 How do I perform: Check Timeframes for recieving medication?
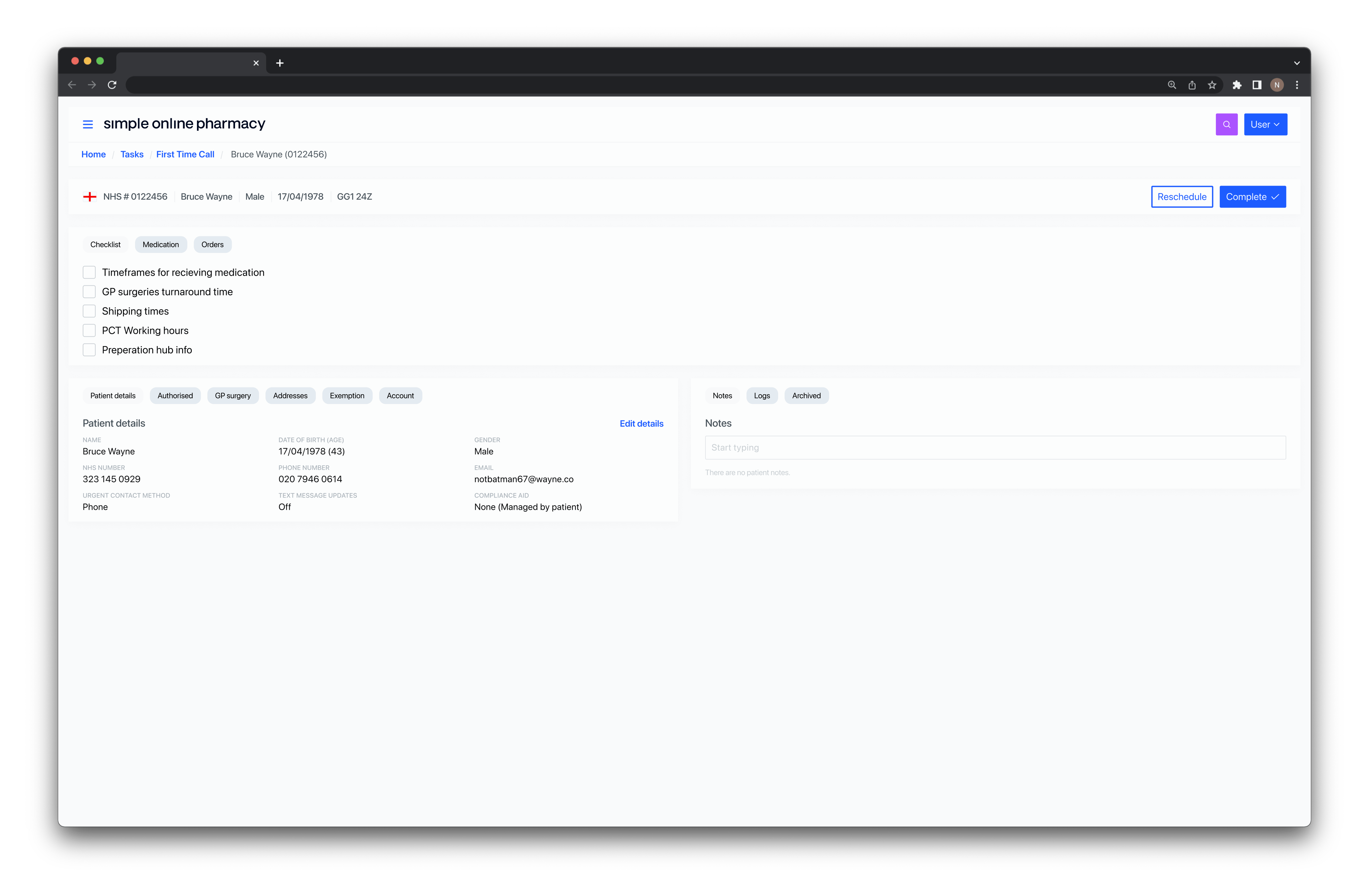pos(89,272)
